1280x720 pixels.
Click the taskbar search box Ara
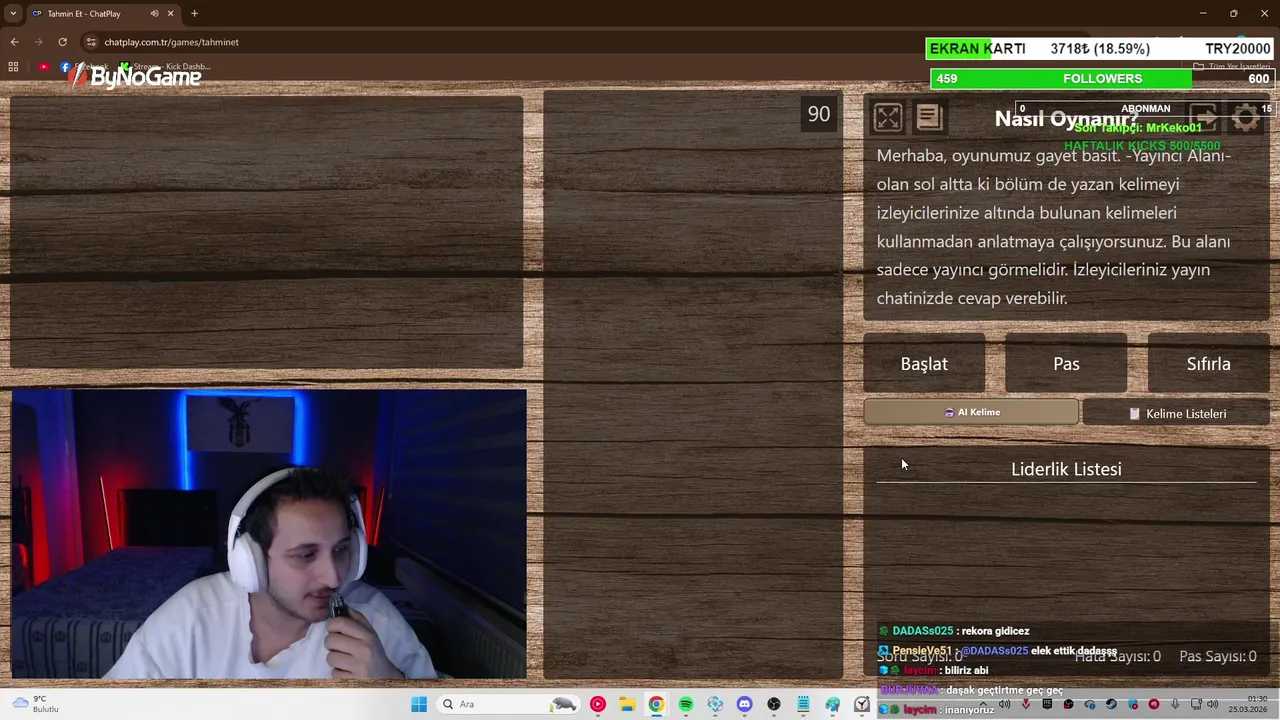pos(510,704)
